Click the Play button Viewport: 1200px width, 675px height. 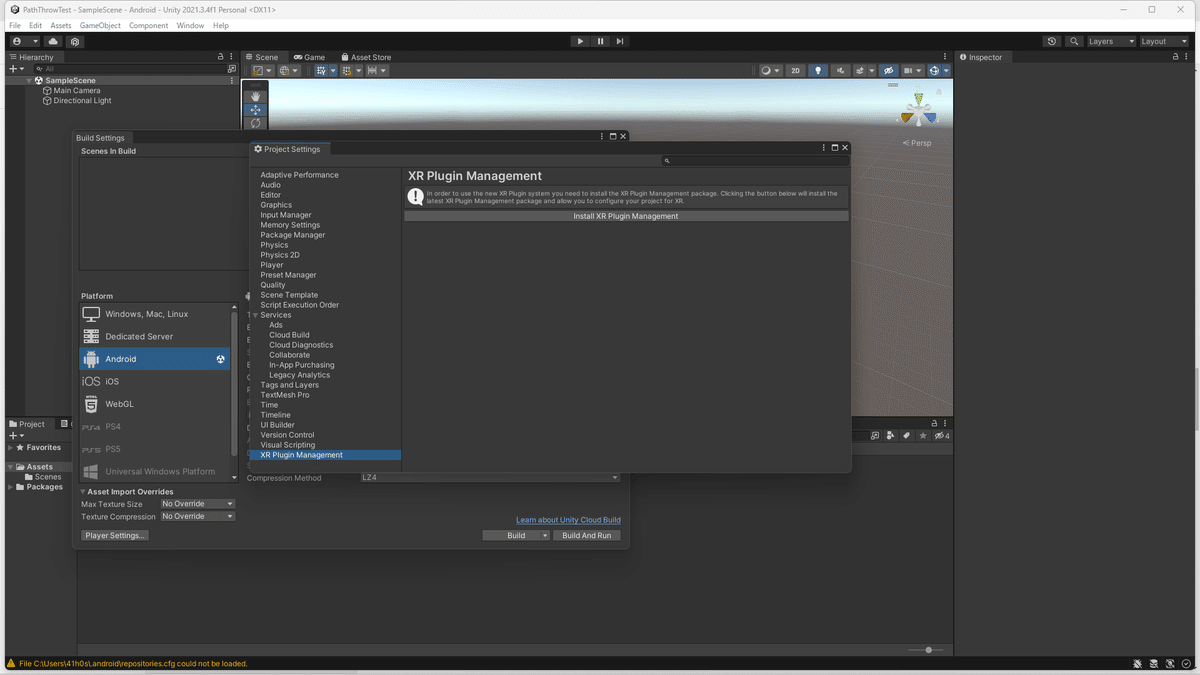pyautogui.click(x=580, y=41)
